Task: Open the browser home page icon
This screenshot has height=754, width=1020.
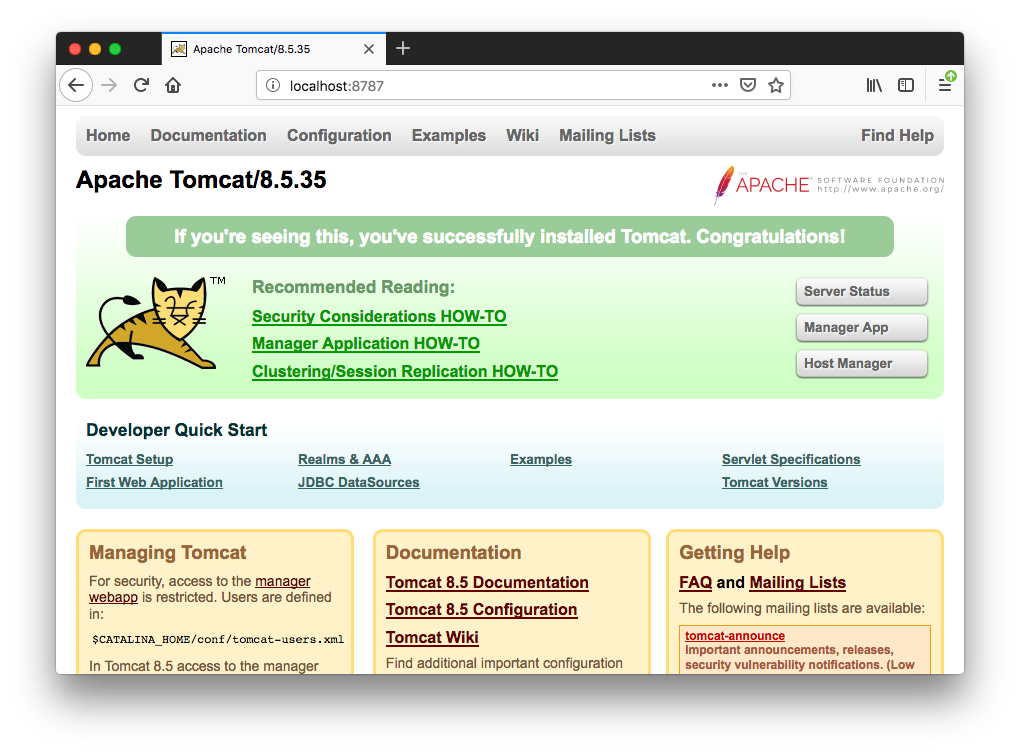Action: (x=173, y=85)
